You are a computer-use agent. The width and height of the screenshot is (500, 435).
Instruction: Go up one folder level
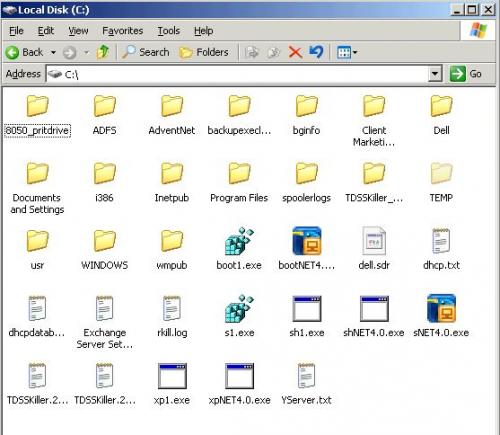click(103, 52)
